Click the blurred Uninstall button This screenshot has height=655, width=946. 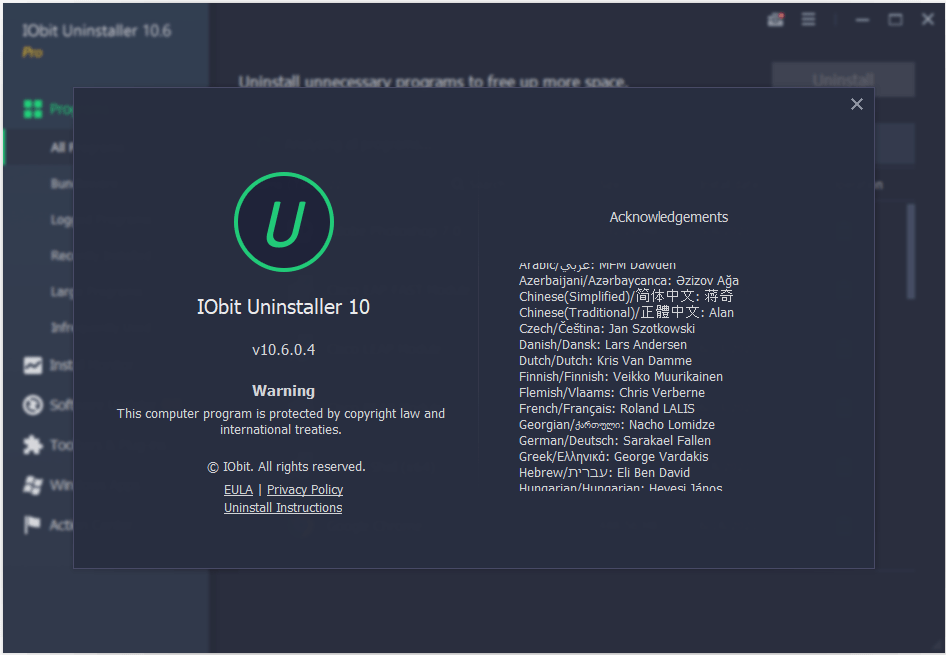pyautogui.click(x=843, y=79)
